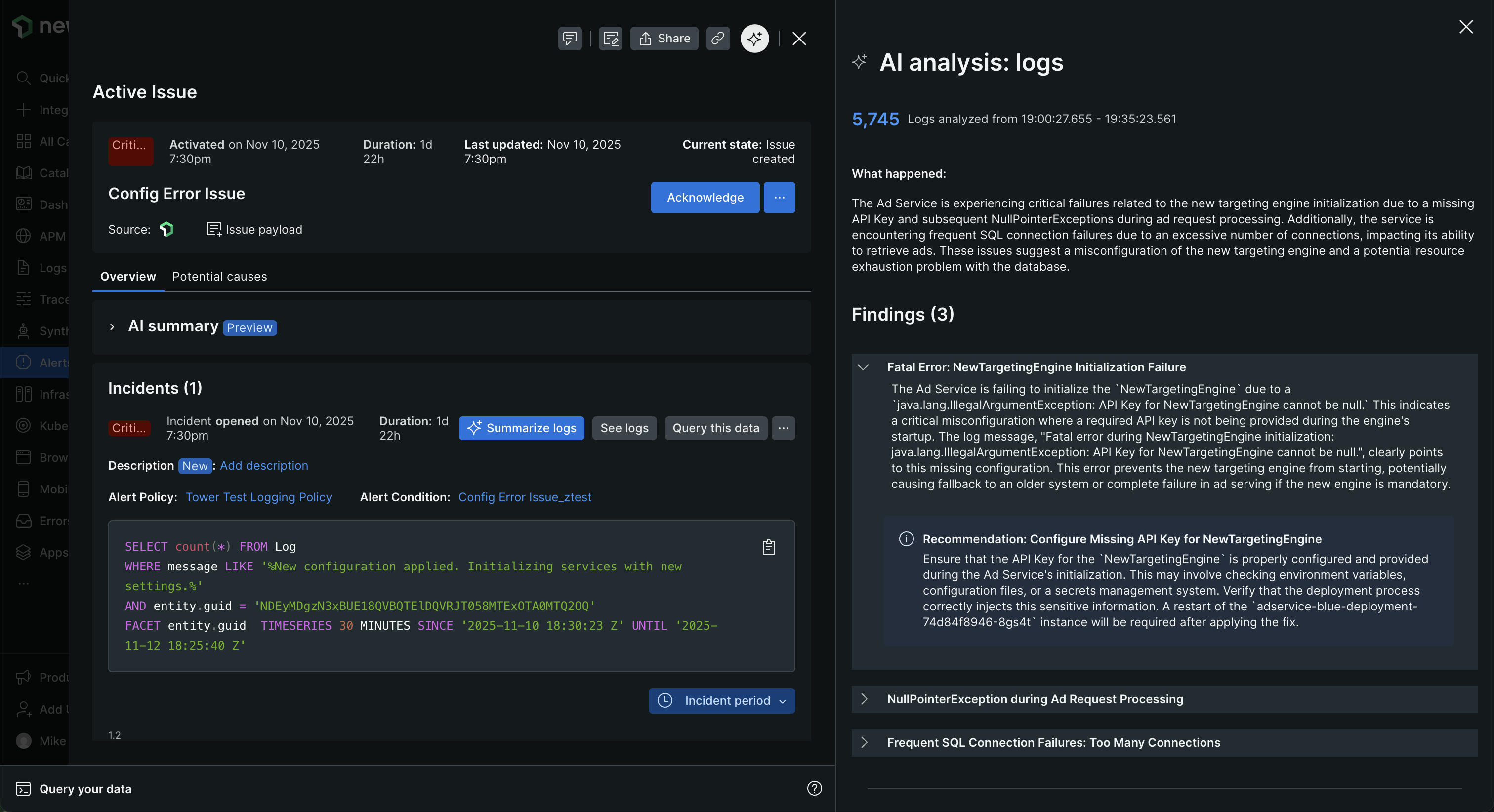Screen dimensions: 1494x812
Task: Expand the AI summary section
Action: click(112, 326)
